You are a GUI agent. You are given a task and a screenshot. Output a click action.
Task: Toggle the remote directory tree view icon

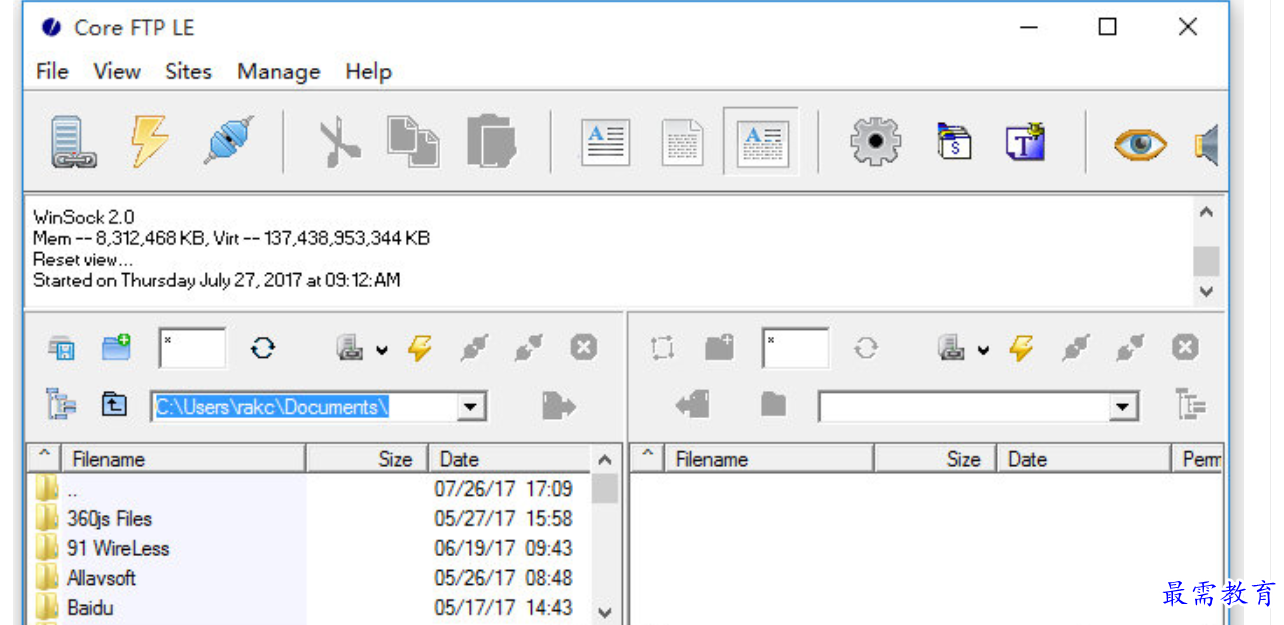click(1190, 404)
